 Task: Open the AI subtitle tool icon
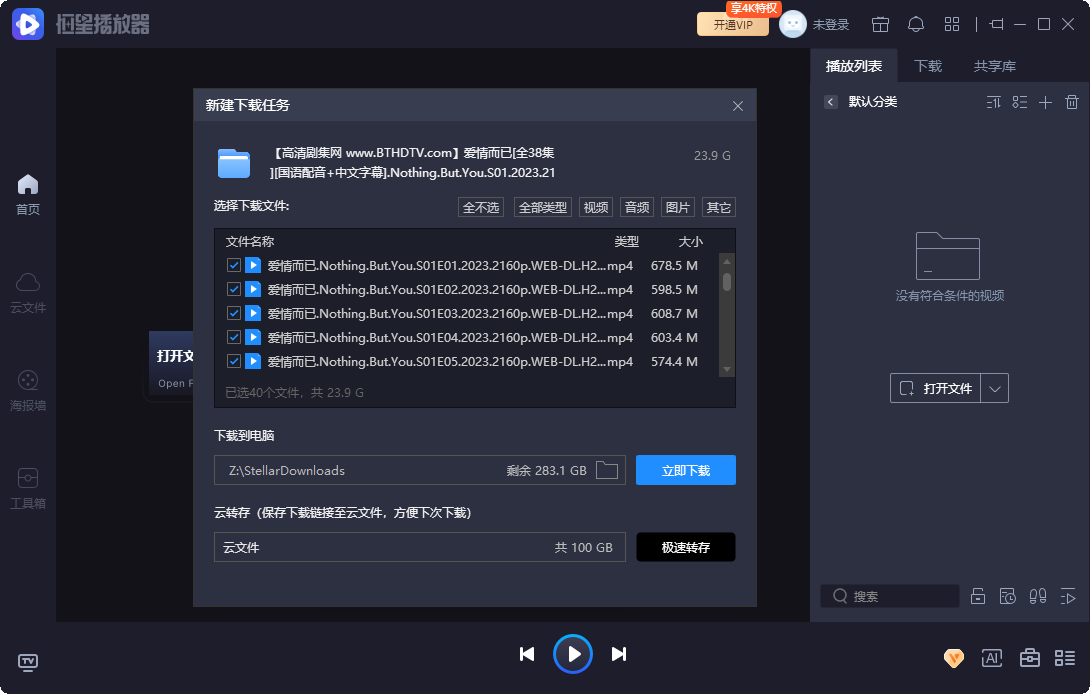991,658
